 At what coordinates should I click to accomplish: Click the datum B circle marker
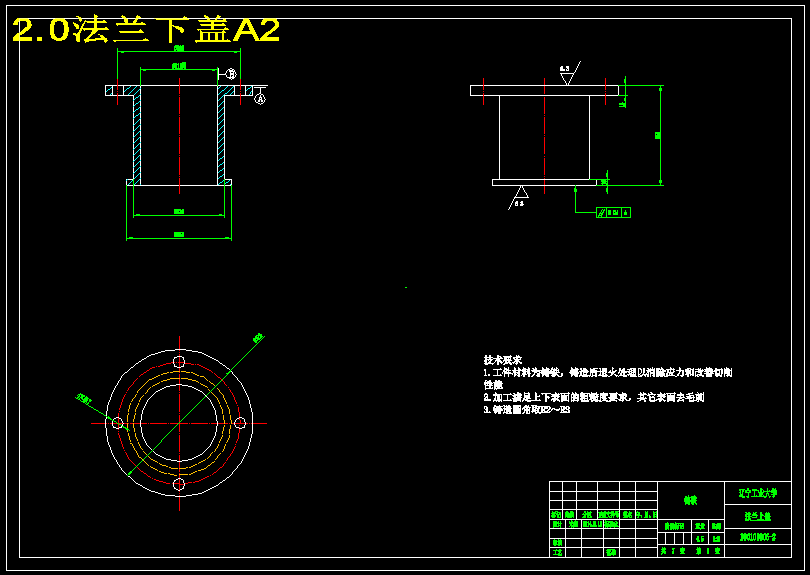[x=231, y=74]
